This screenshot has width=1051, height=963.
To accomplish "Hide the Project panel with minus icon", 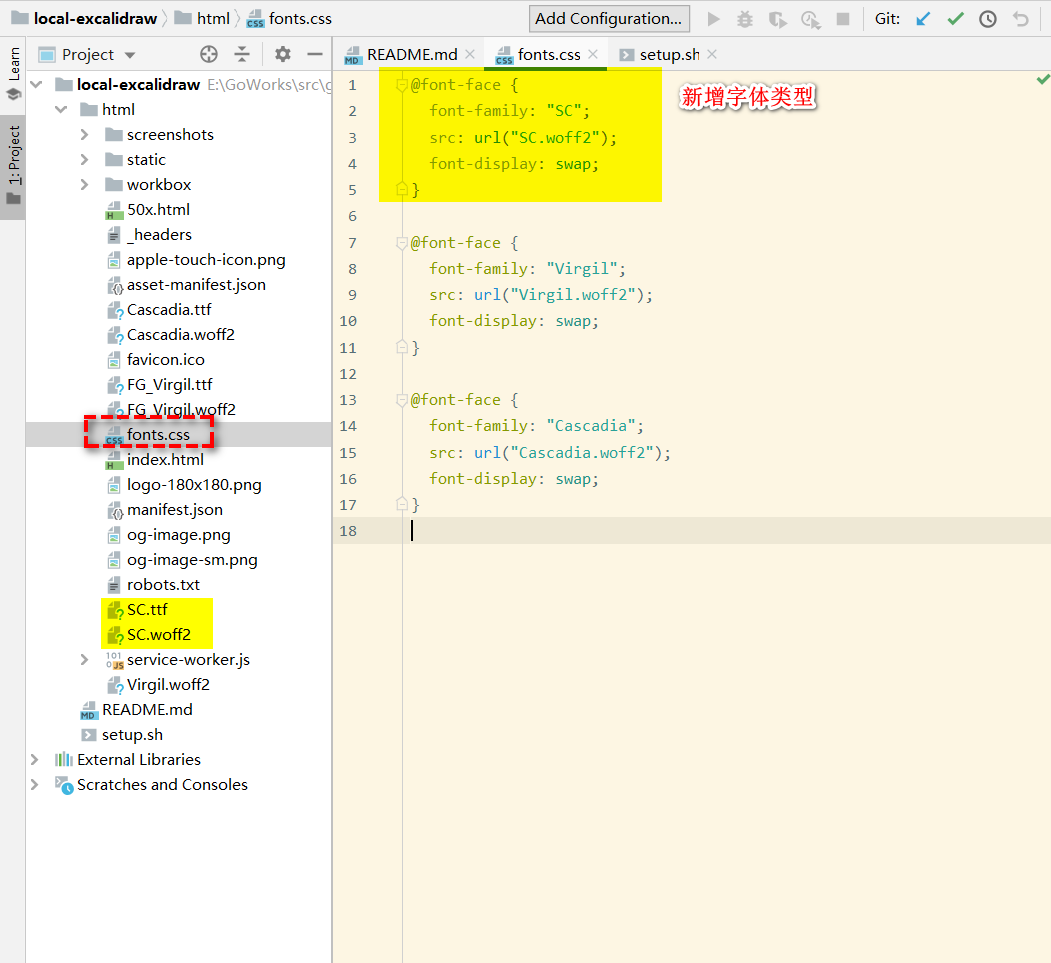I will pos(315,55).
